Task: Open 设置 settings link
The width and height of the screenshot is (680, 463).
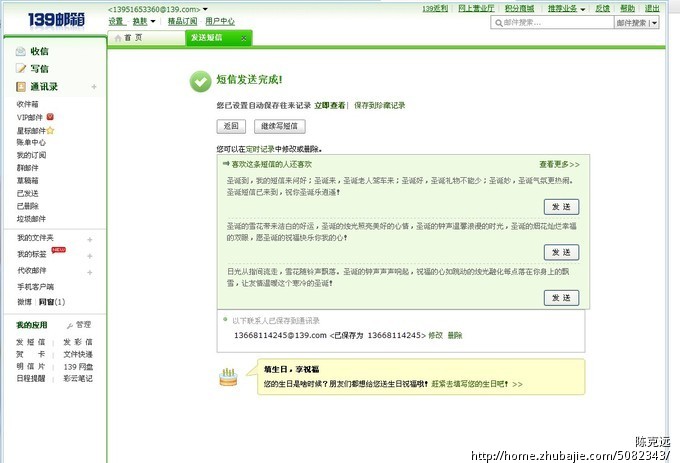Action: click(116, 21)
